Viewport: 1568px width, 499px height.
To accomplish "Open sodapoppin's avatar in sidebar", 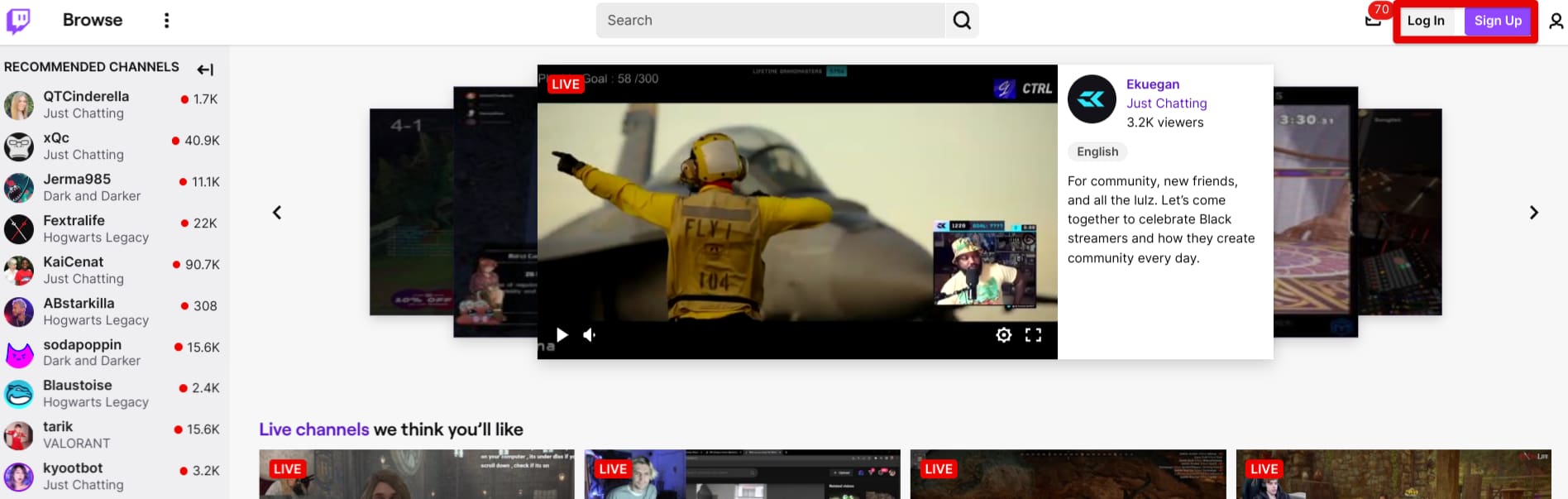I will [19, 353].
